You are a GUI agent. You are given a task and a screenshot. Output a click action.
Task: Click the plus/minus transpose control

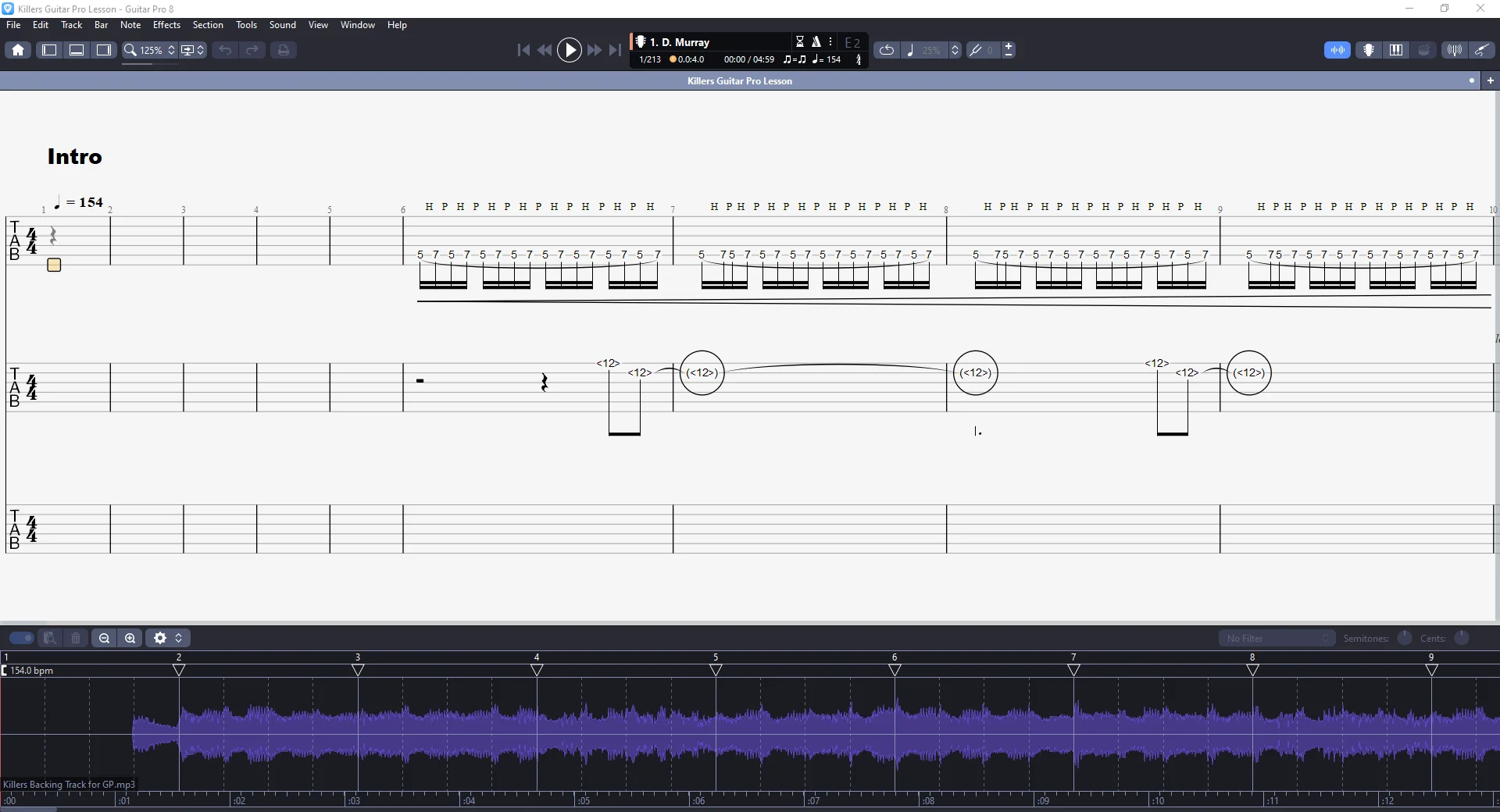(x=1009, y=50)
